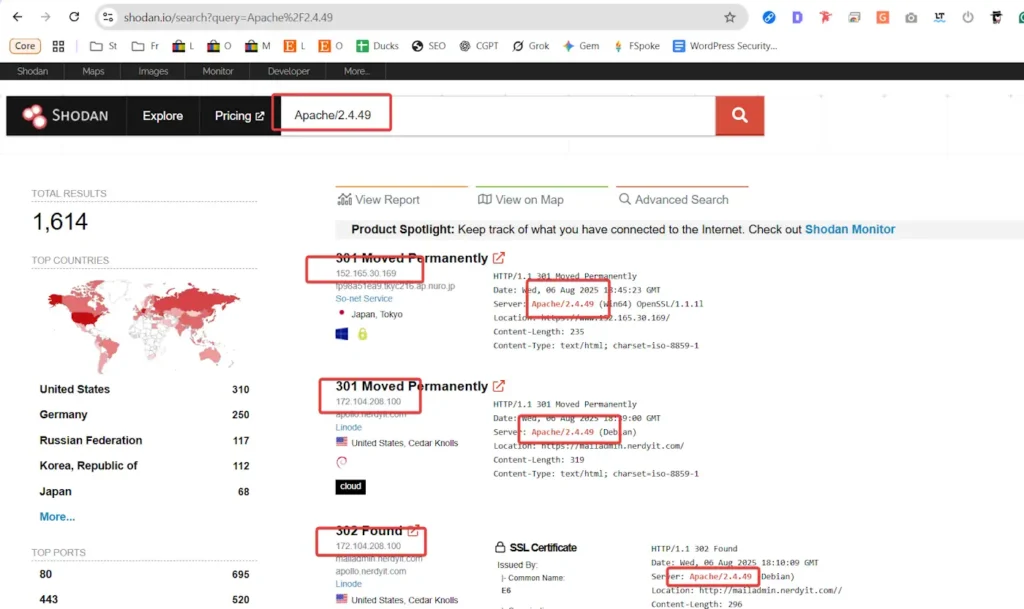Open the Explore navigation item
1024x609 pixels.
(x=163, y=116)
